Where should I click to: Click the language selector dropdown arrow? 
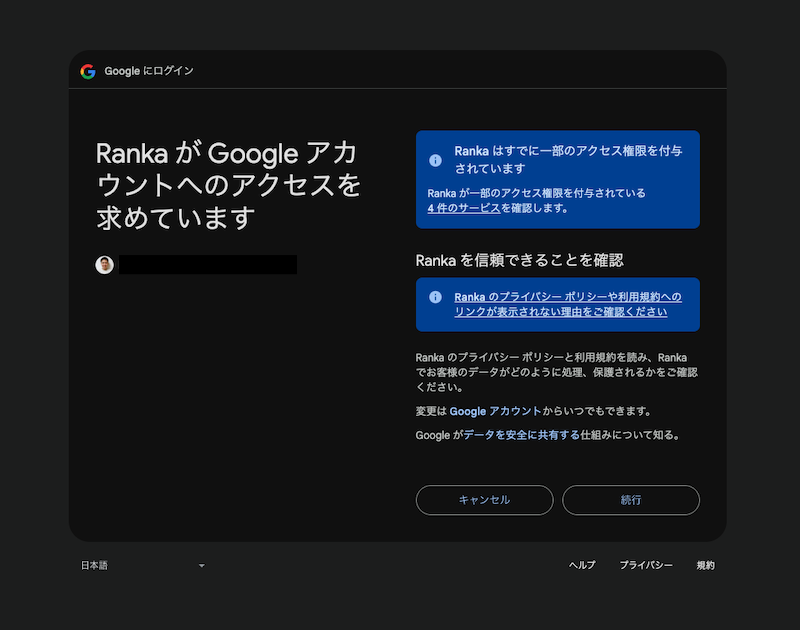coord(201,566)
